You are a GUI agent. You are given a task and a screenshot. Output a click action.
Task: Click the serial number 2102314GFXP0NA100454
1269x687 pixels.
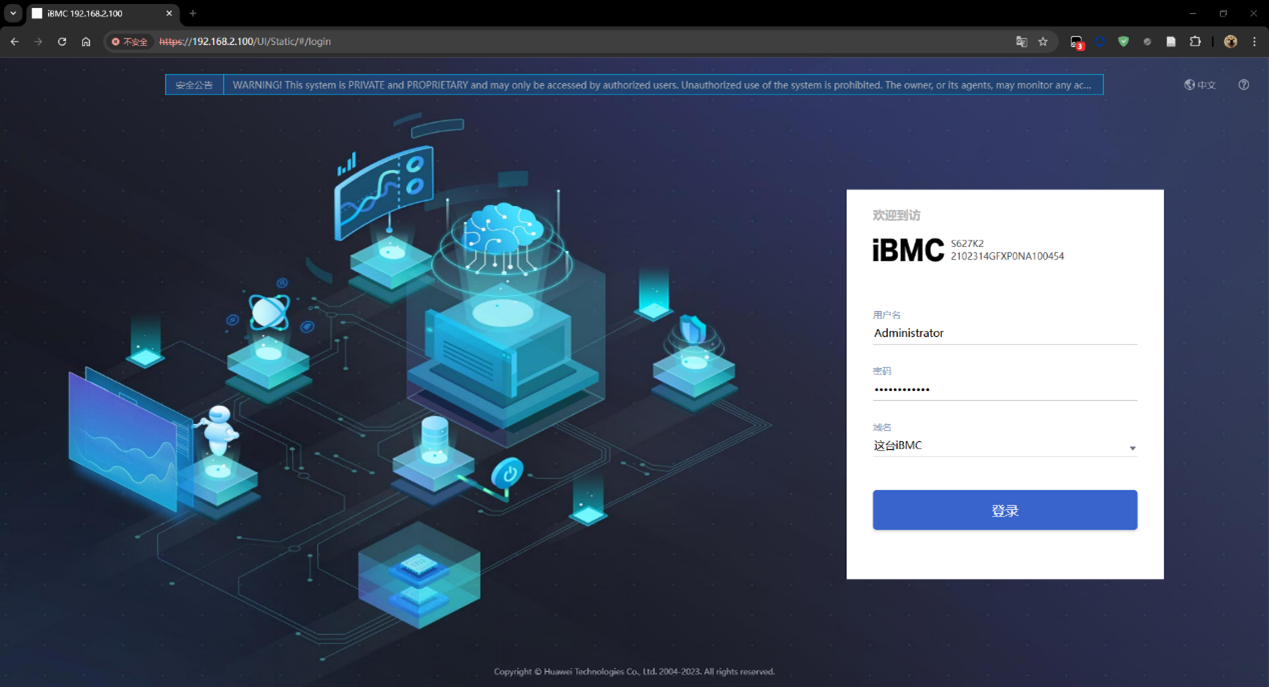[x=1007, y=256]
